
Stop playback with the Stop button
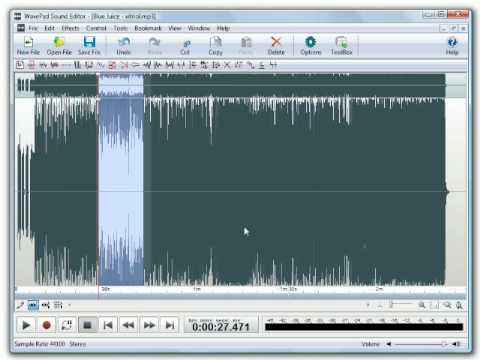(x=88, y=325)
